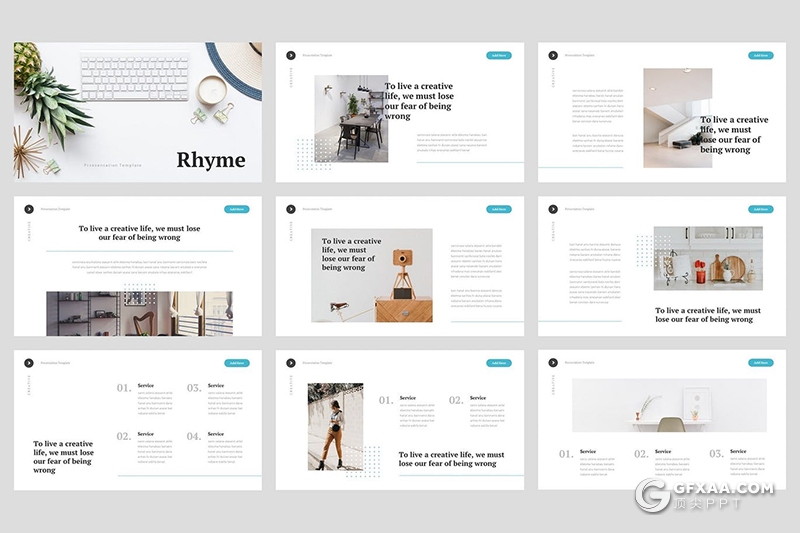Select the vintage camera on tripod photo
800x533 pixels.
[372, 275]
